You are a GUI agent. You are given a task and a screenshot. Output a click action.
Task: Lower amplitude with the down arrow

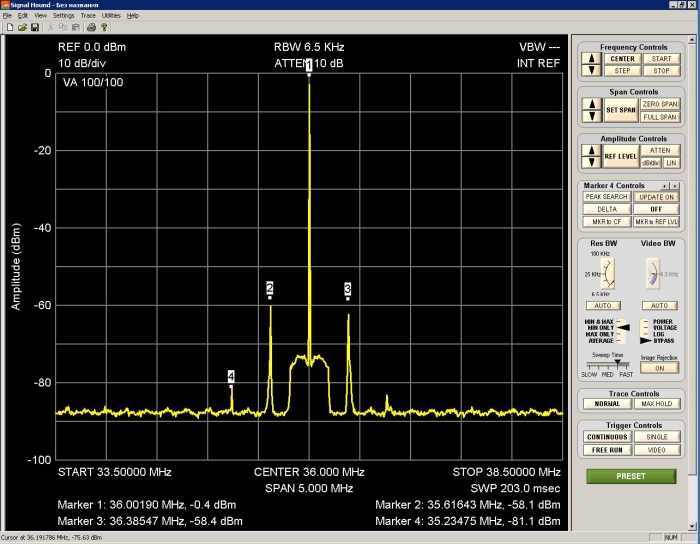pyautogui.click(x=592, y=162)
